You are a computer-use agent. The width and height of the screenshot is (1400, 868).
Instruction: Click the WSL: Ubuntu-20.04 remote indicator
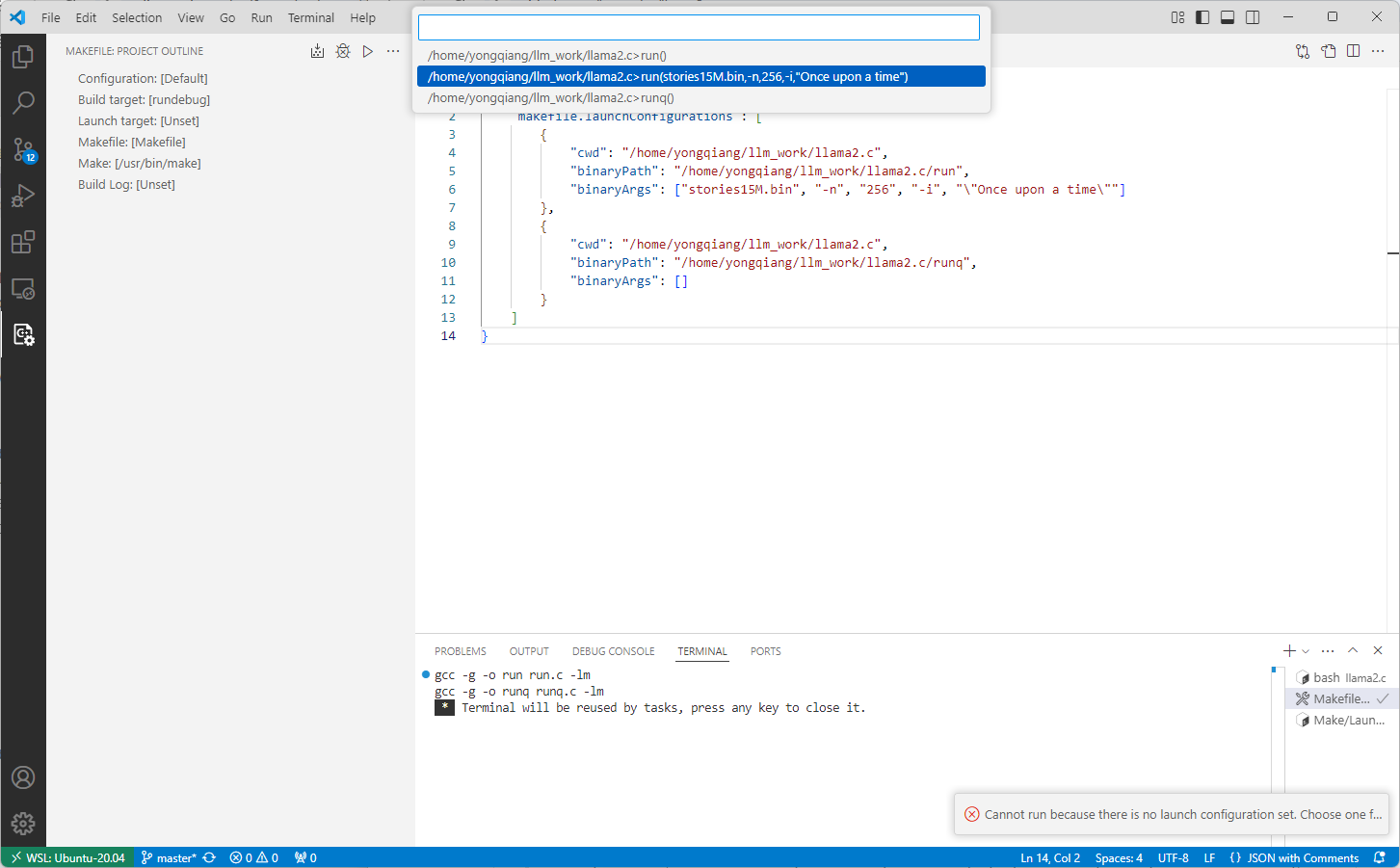[x=67, y=857]
